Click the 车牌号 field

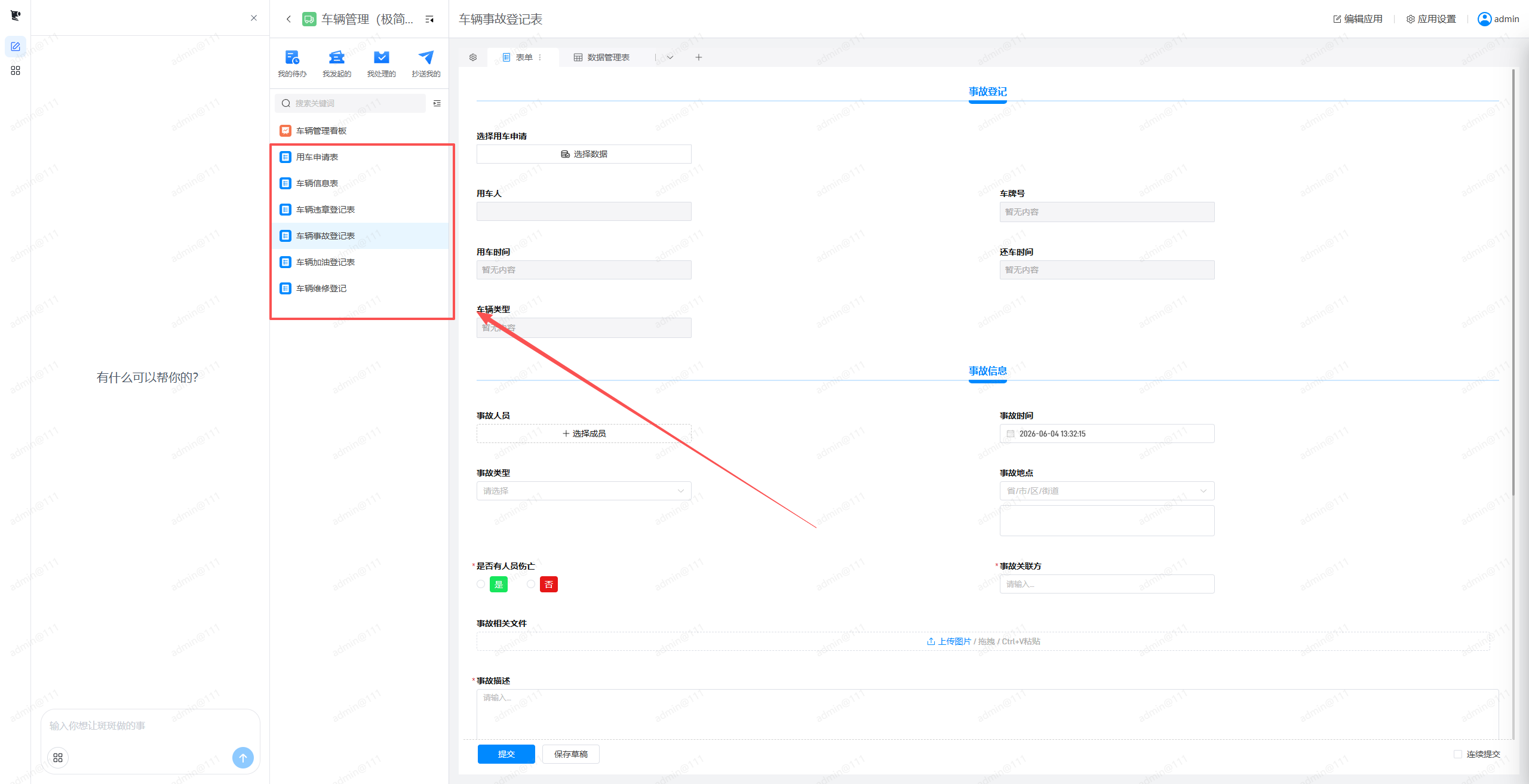(1107, 212)
